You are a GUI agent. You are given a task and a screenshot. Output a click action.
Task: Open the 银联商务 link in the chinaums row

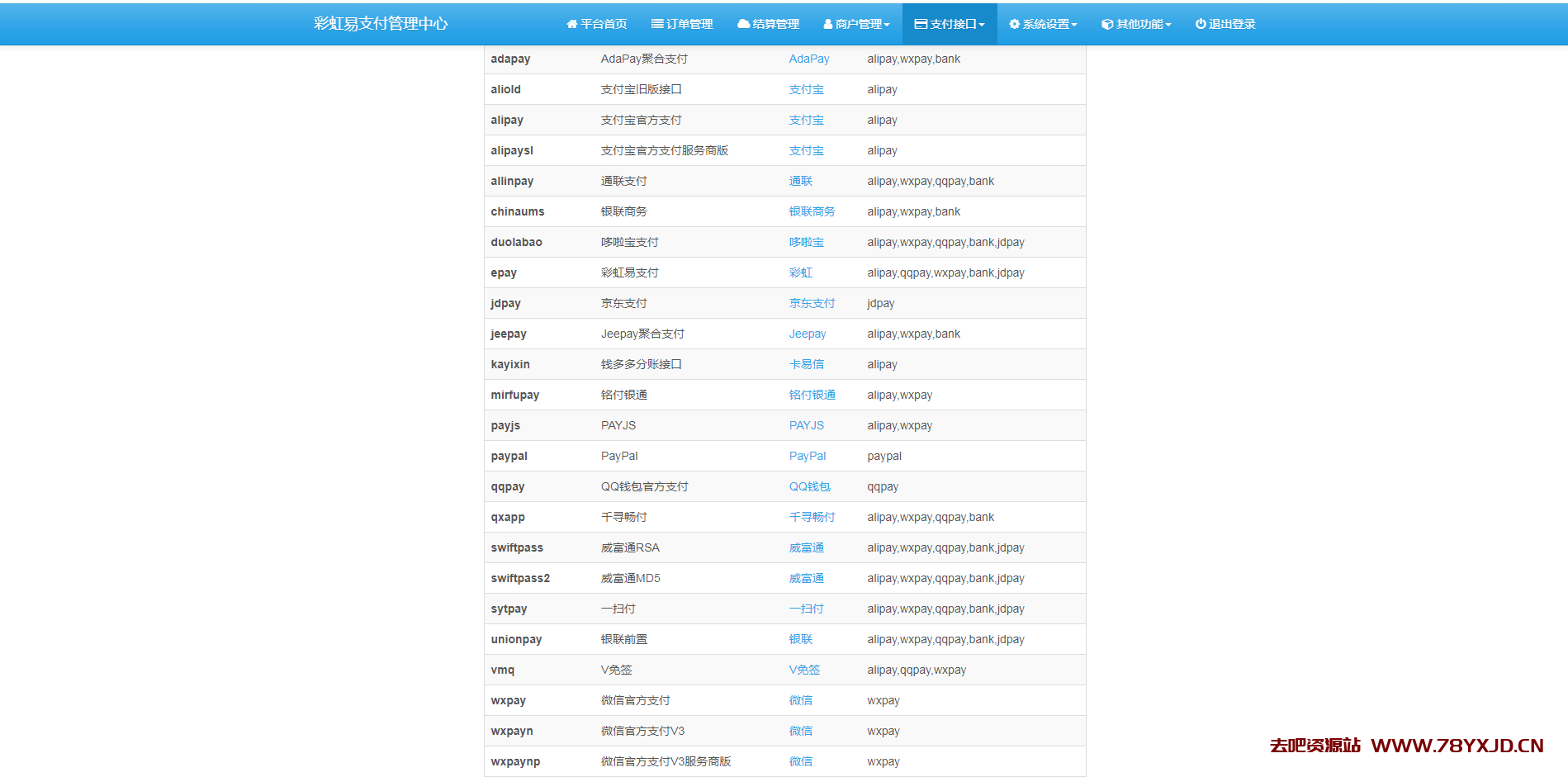812,211
